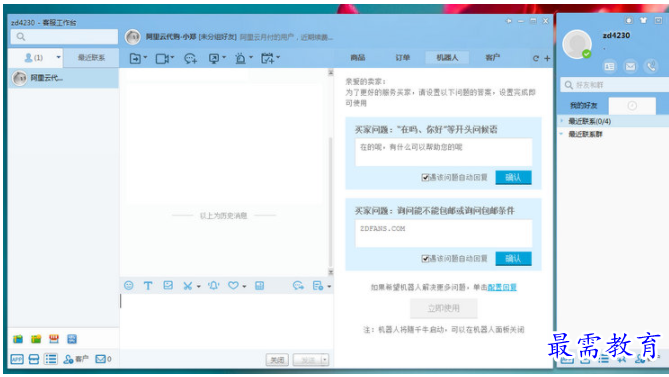Viewport: 669px width, 377px height.
Task: Open arrow next to video call icon
Action: (x=172, y=57)
